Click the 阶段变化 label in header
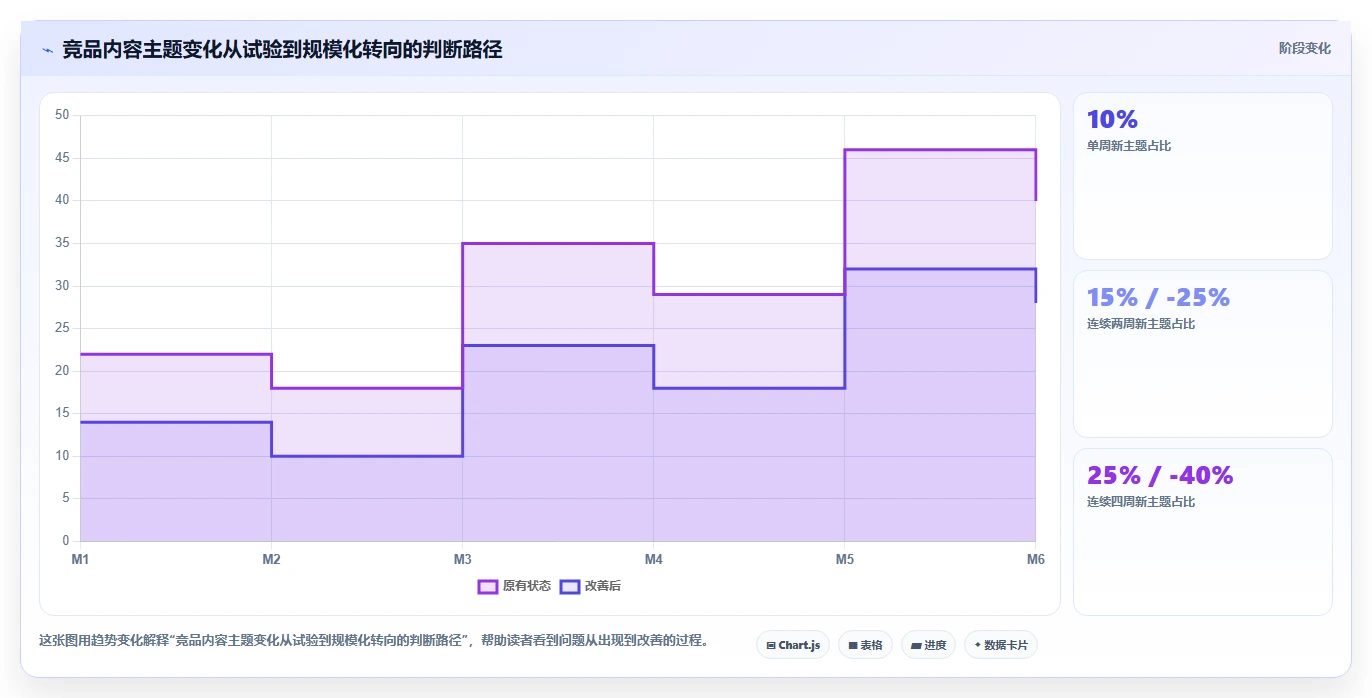The image size is (1372, 698). (x=1304, y=48)
